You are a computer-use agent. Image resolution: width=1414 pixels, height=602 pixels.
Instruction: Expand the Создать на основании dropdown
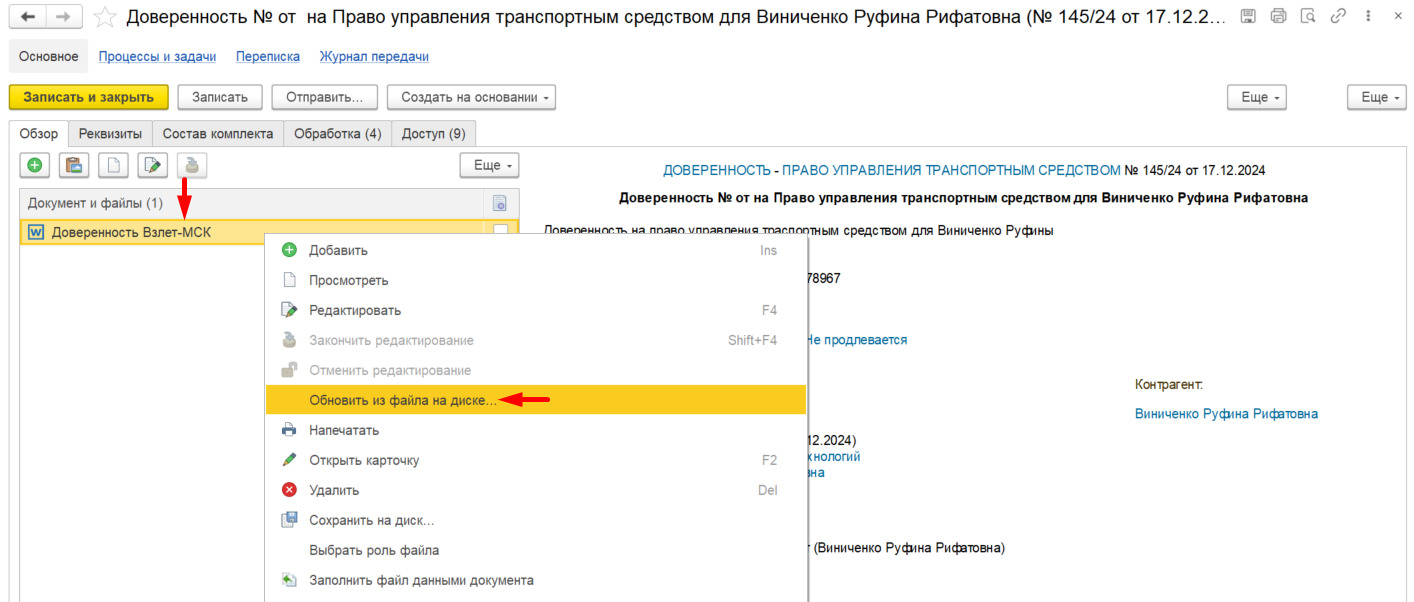[x=471, y=97]
